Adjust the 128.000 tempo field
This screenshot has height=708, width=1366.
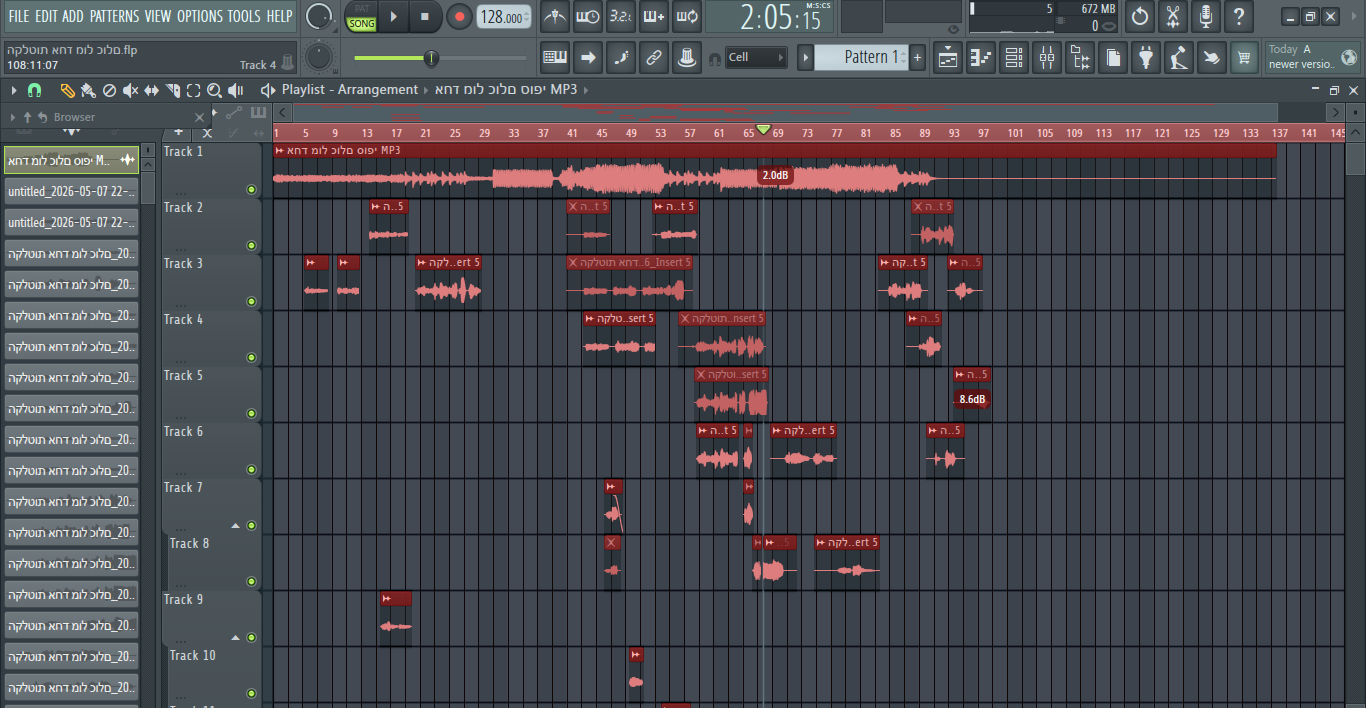tap(504, 17)
